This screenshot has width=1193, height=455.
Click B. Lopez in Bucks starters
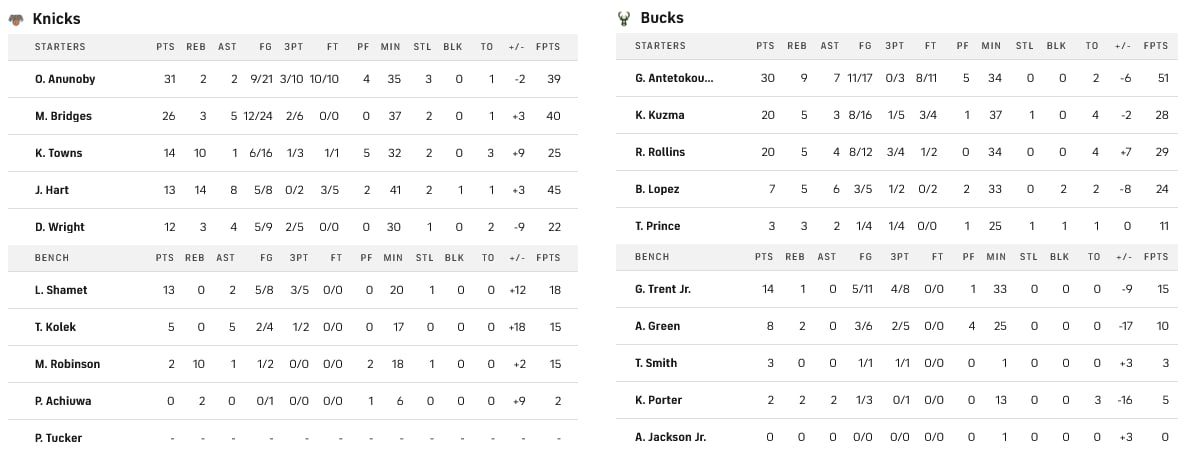pos(657,189)
